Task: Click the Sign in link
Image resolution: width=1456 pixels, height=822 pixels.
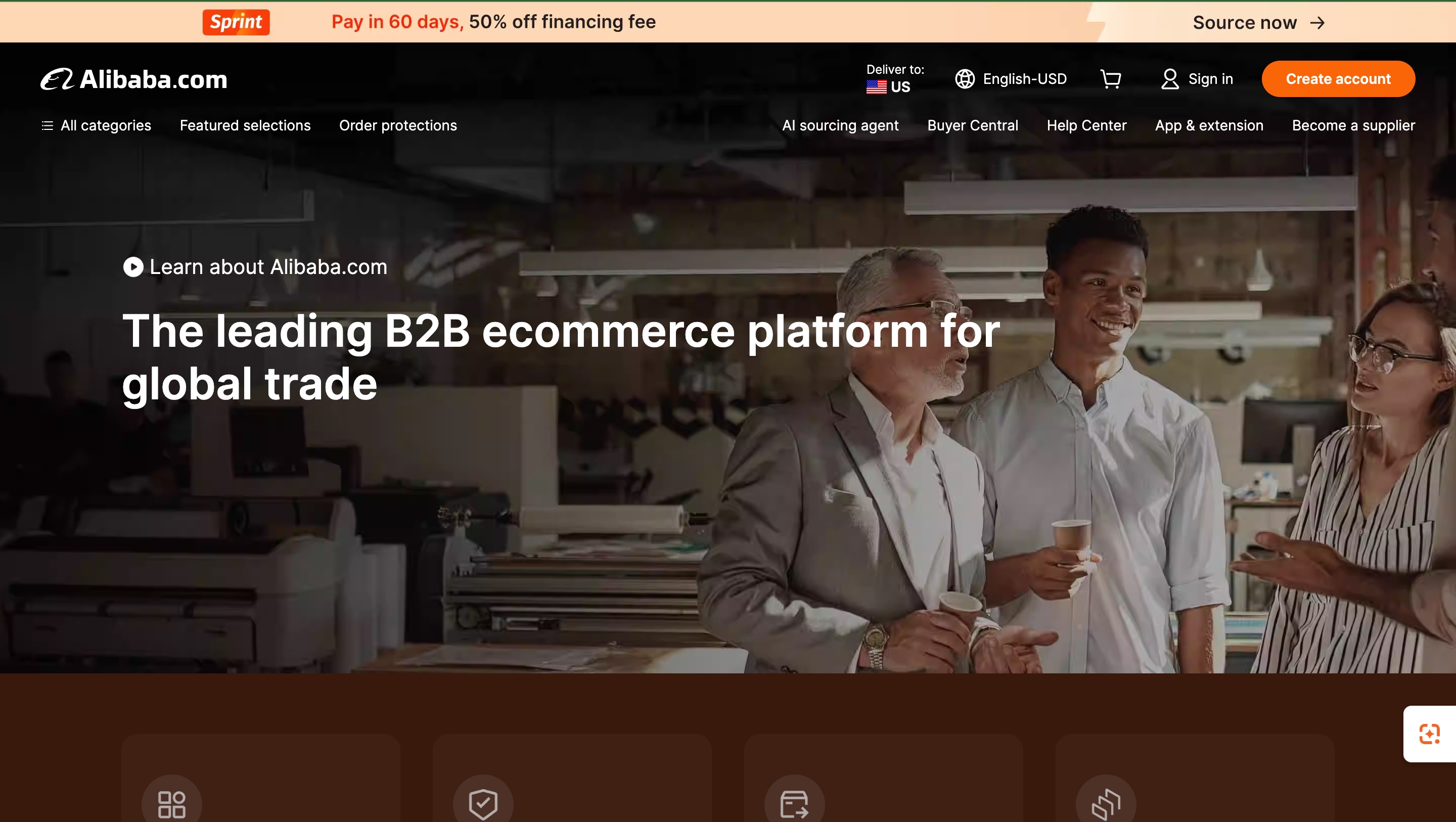Action: (x=1197, y=79)
